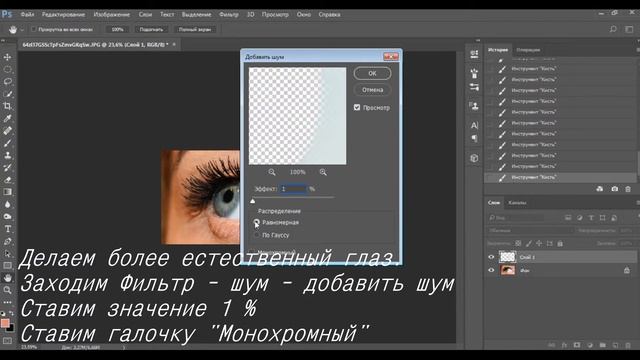Viewport: 640px width, 360px height.
Task: Toggle lock all layer button
Action: (x=560, y=244)
